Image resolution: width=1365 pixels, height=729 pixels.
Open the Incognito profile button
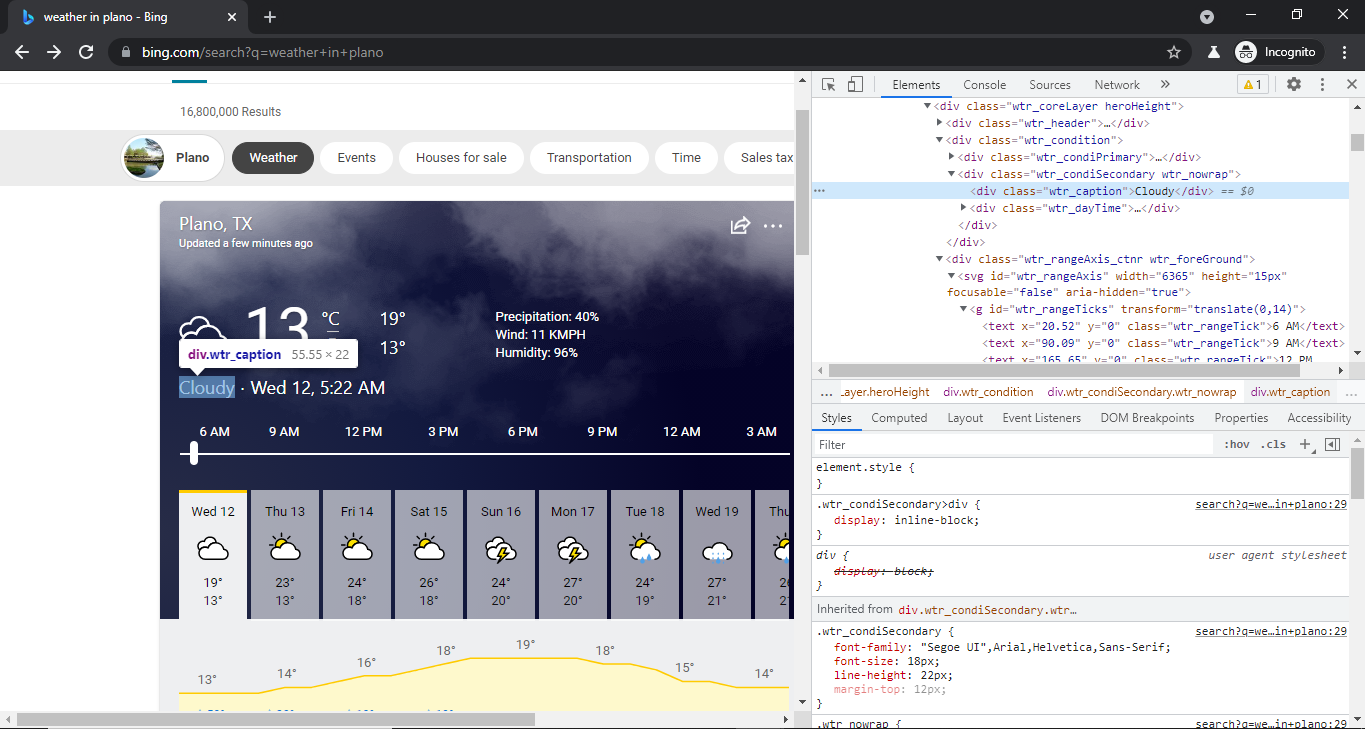tap(1278, 52)
